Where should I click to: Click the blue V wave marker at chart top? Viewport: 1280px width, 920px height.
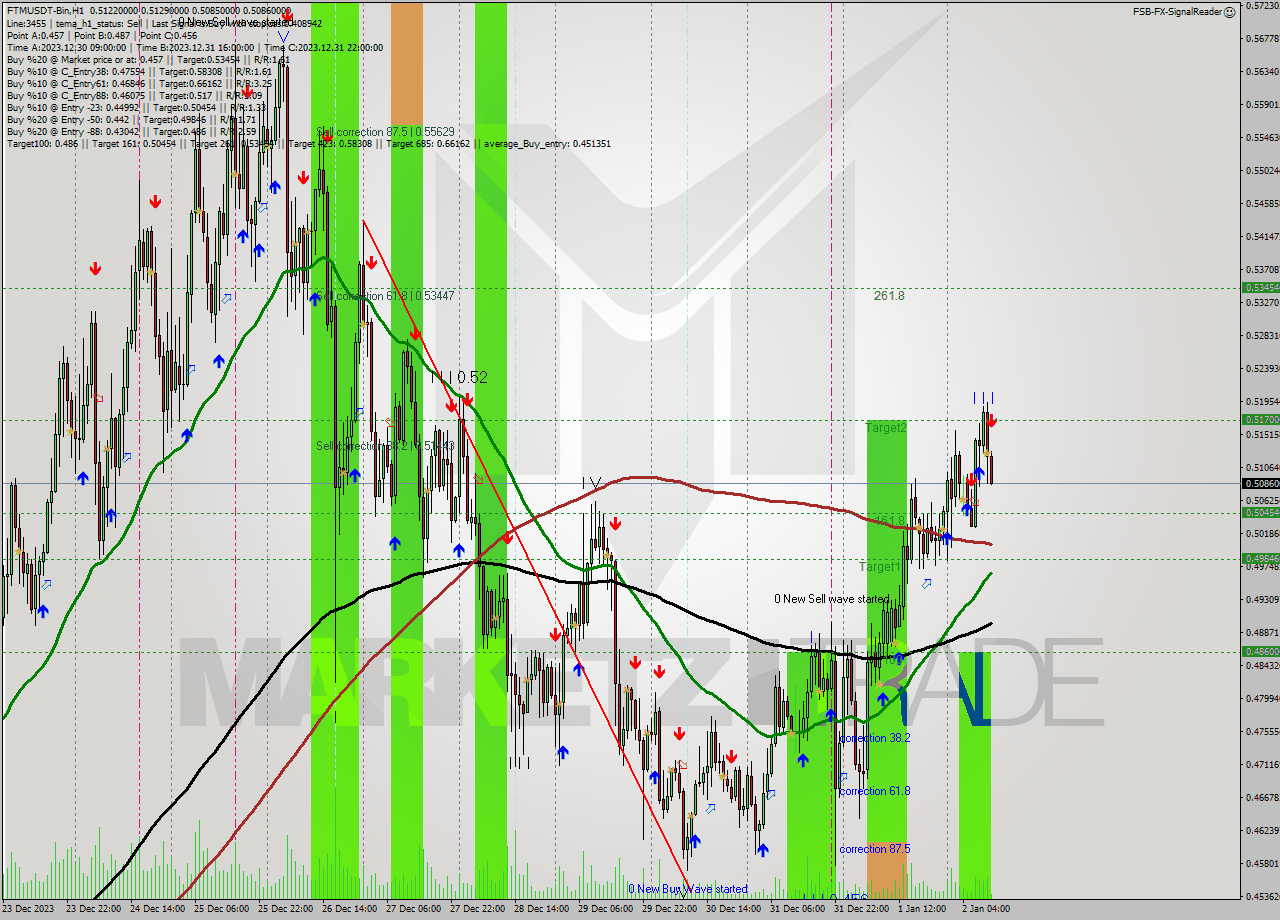(284, 37)
